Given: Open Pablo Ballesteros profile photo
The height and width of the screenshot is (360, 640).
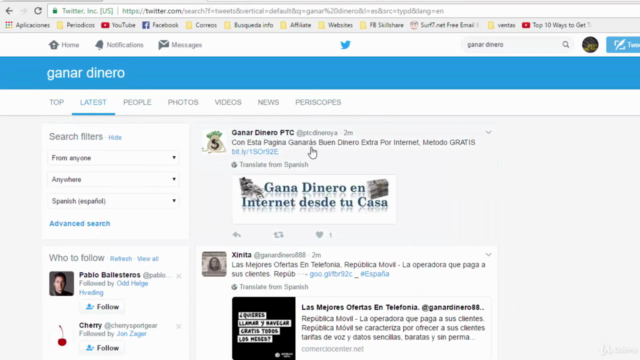Looking at the screenshot, I should [x=62, y=284].
